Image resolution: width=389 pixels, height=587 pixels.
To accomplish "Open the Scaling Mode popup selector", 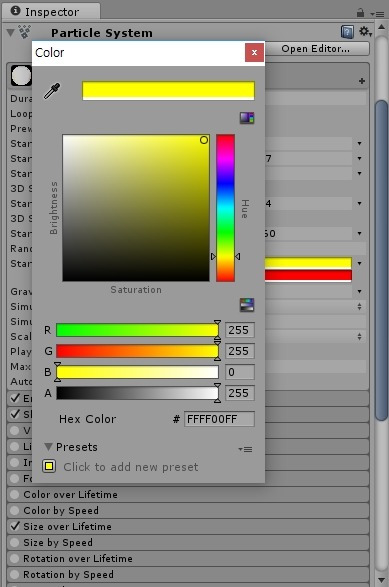I will [x=316, y=337].
